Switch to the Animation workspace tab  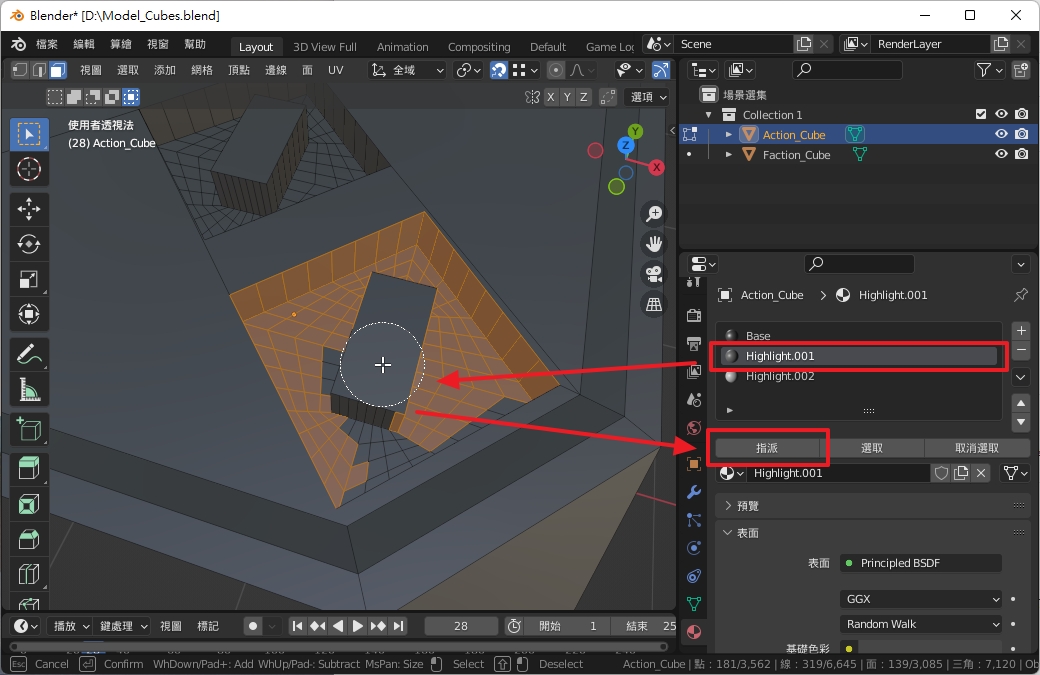[402, 46]
